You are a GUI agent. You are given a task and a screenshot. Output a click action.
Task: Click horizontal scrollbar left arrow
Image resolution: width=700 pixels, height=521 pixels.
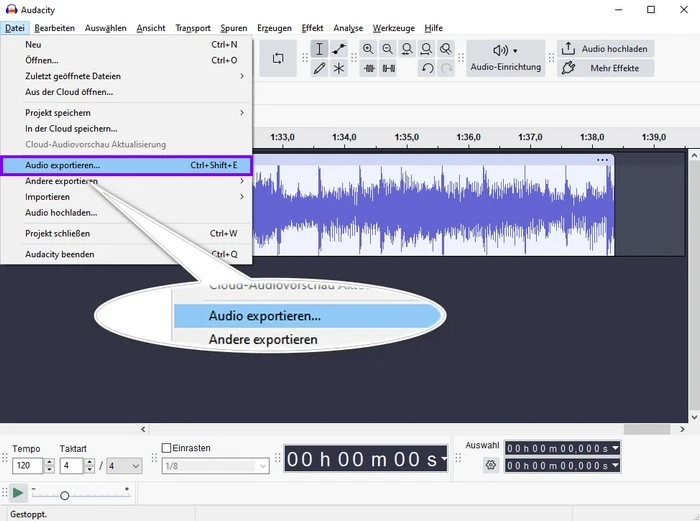[143, 429]
